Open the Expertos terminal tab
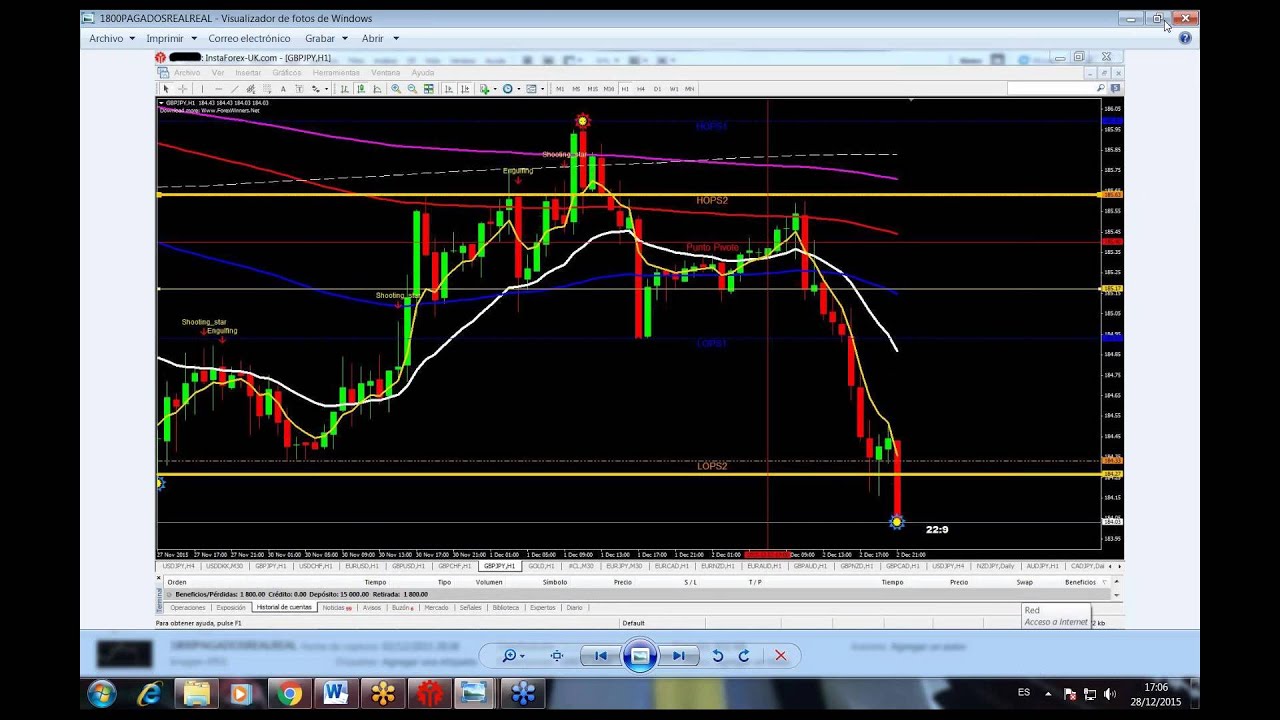1280x720 pixels. 542,607
